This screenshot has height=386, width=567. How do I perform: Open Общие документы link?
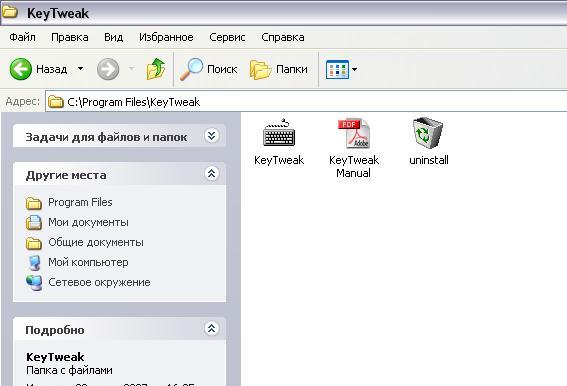point(96,242)
